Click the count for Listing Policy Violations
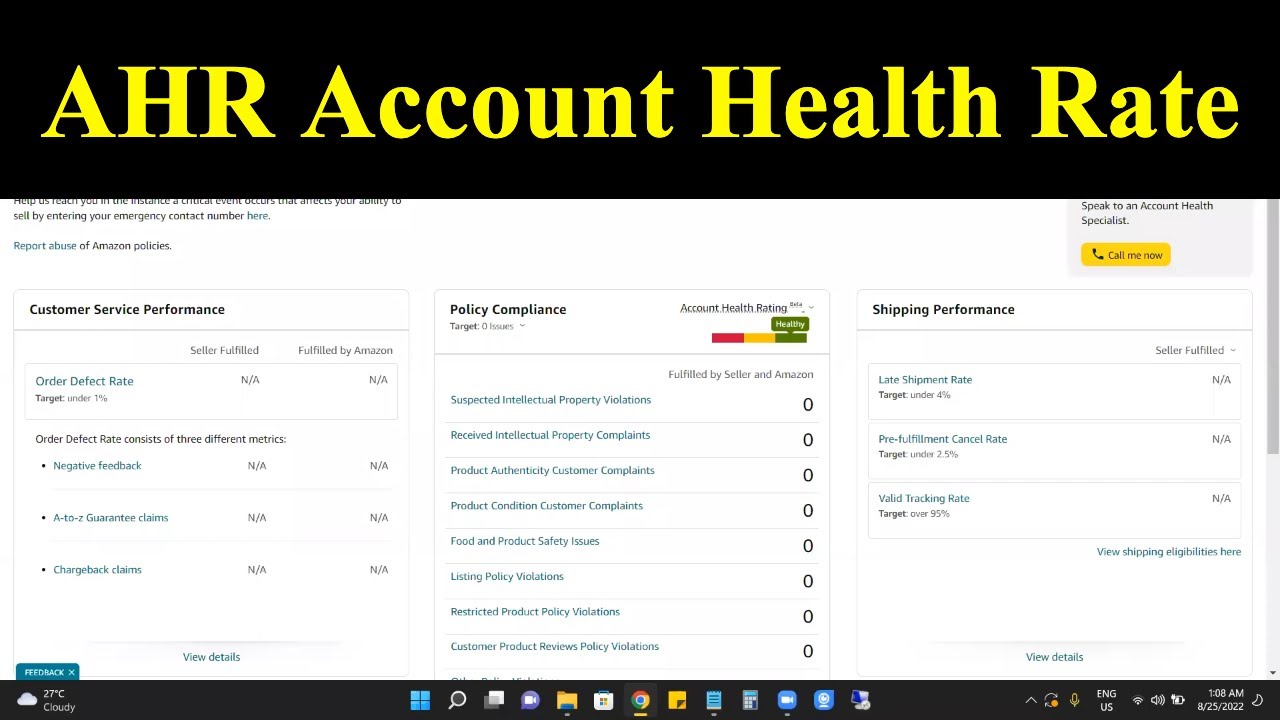Viewport: 1280px width, 720px height. pyautogui.click(x=808, y=581)
